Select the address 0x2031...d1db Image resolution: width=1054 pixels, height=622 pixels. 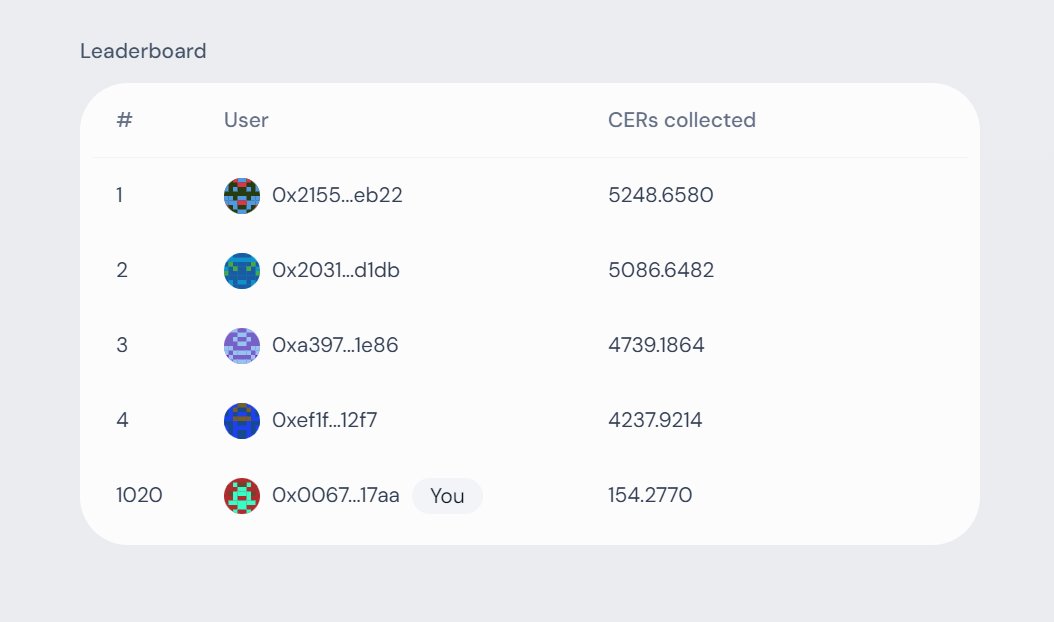pyautogui.click(x=336, y=270)
